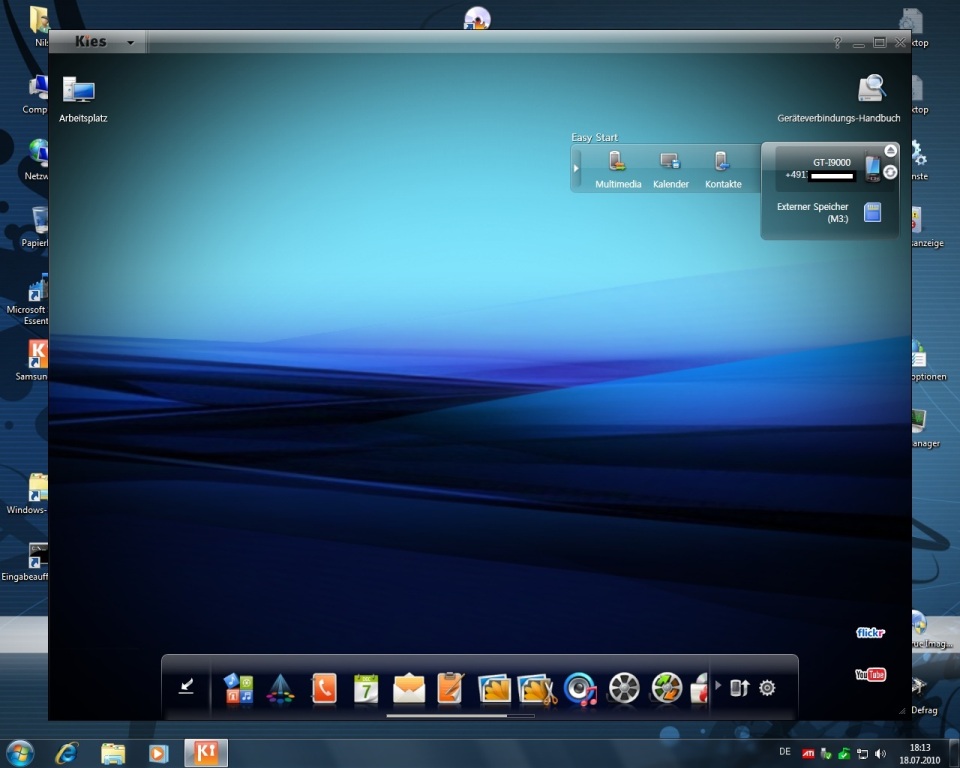960x768 pixels.
Task: Open the phonebook contacts app
Action: point(324,688)
